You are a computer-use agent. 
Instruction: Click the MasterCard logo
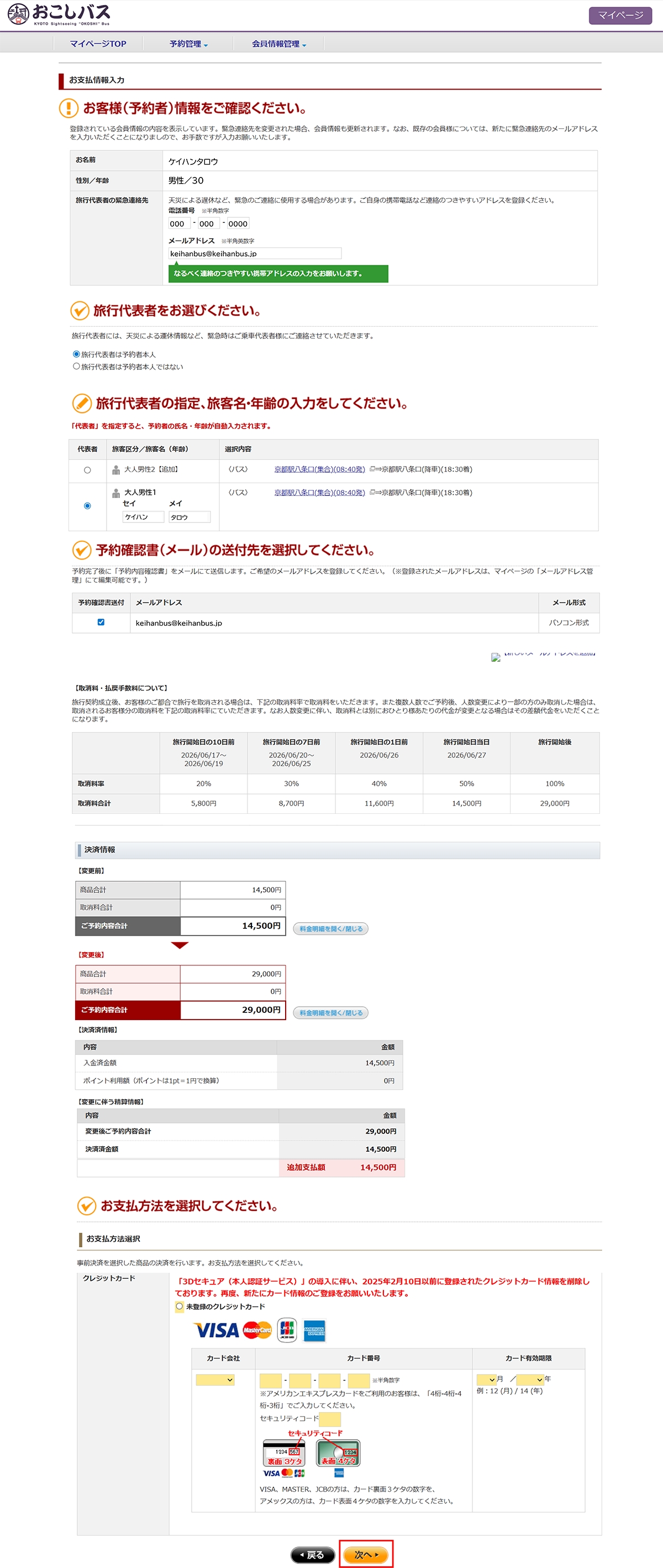(257, 1330)
